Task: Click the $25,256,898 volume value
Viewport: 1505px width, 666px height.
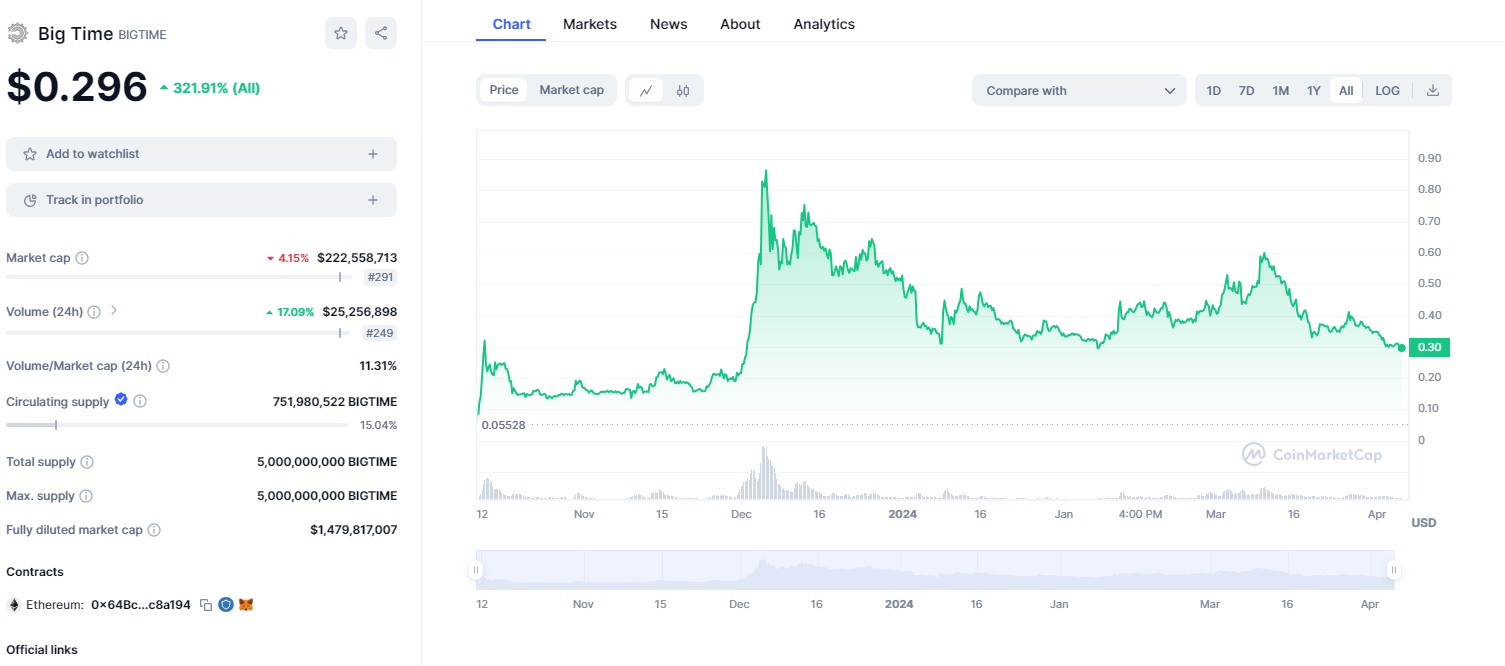Action: click(x=359, y=312)
